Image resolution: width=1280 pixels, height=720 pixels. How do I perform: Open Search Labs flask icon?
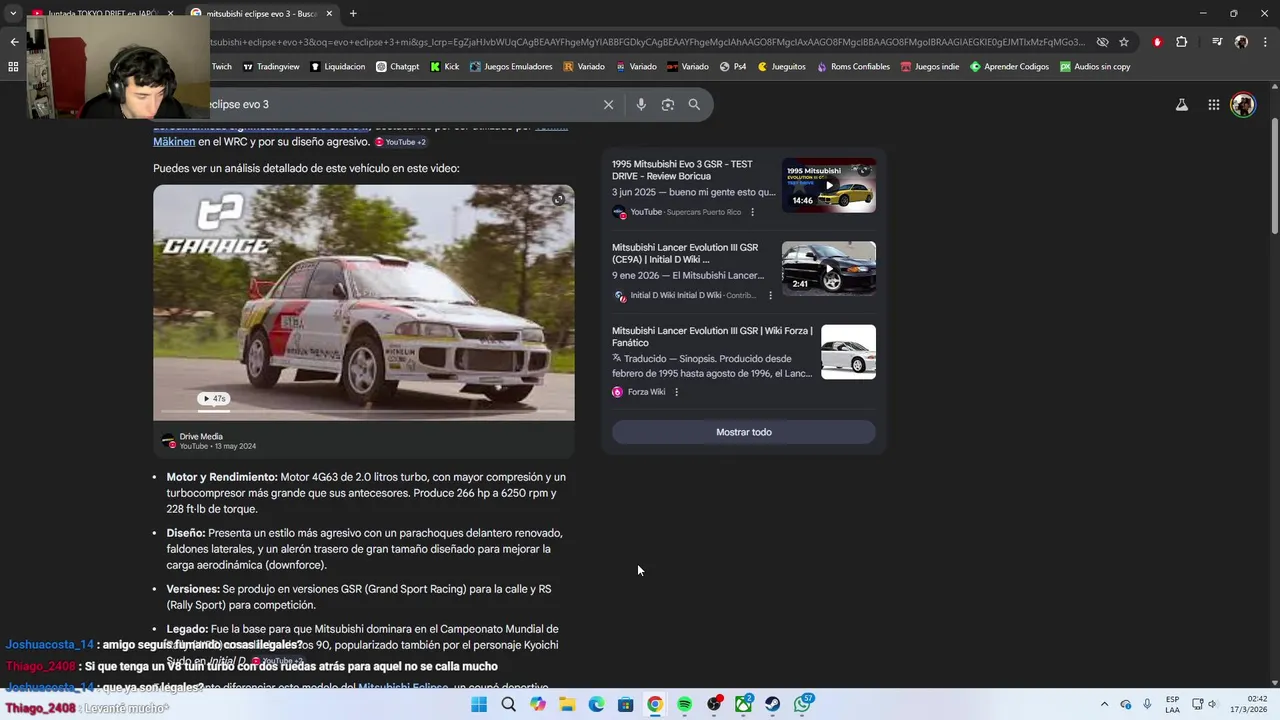(x=1181, y=104)
